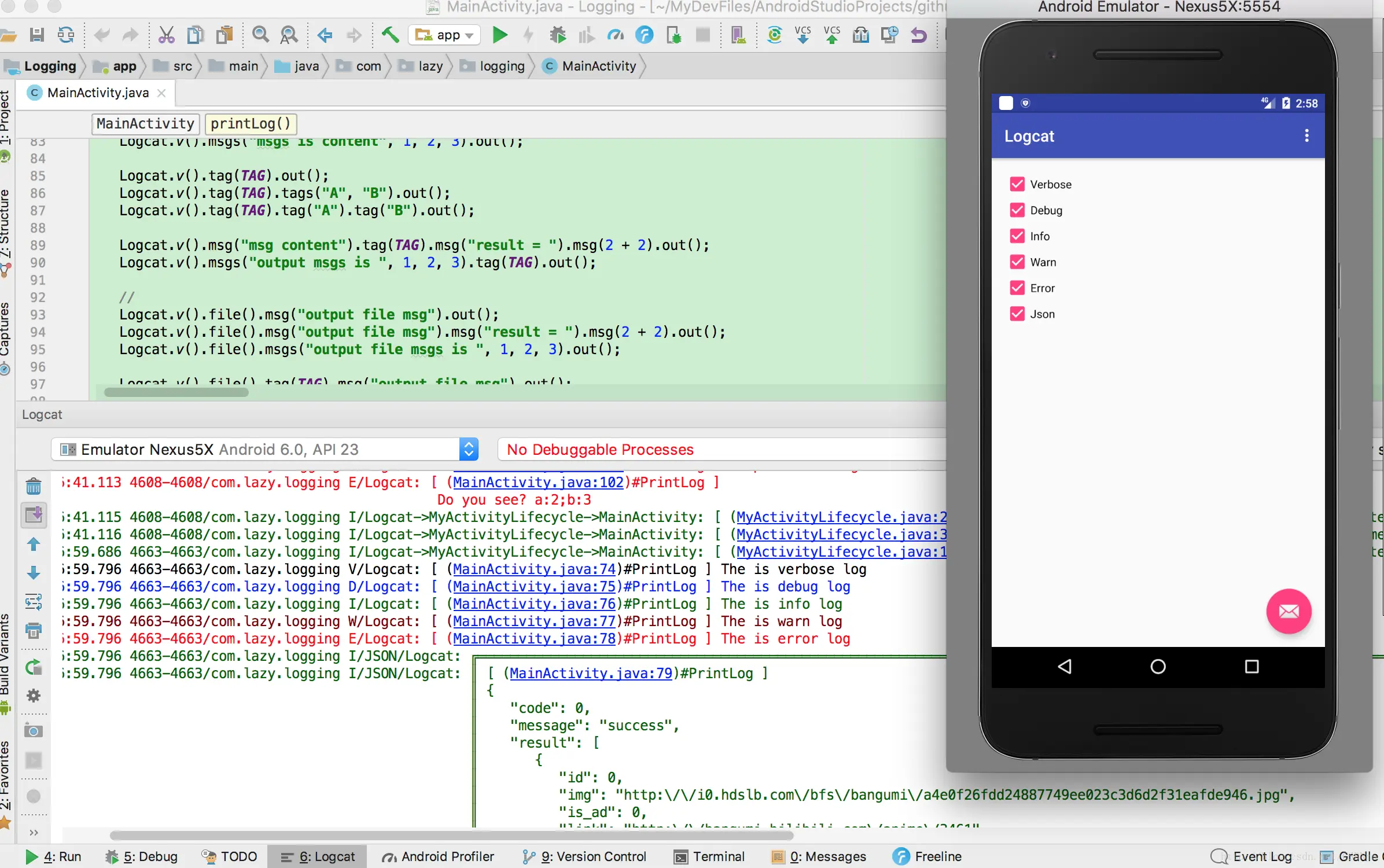Click the pink mail floating action button

[x=1288, y=611]
